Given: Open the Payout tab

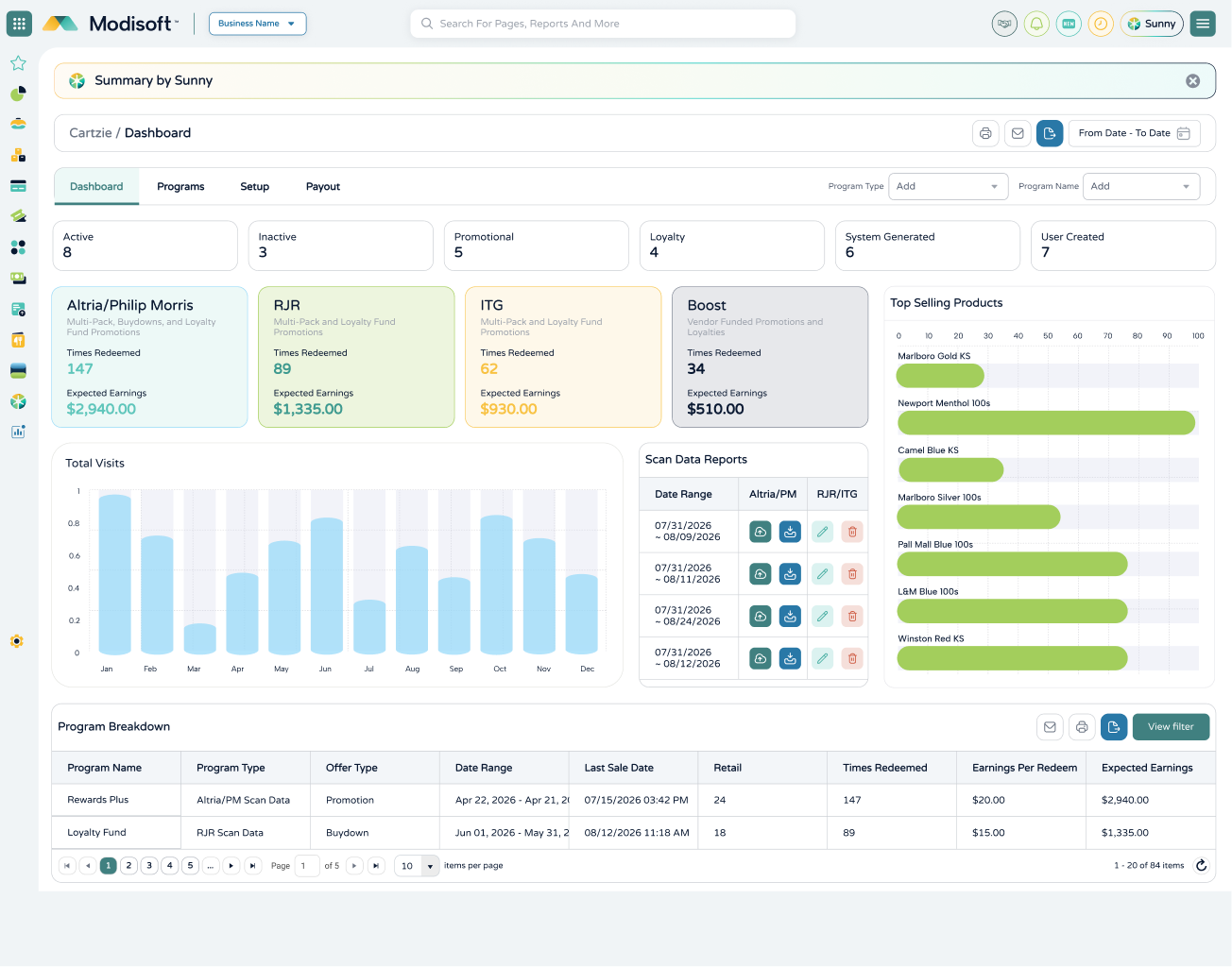Looking at the screenshot, I should click(x=323, y=187).
